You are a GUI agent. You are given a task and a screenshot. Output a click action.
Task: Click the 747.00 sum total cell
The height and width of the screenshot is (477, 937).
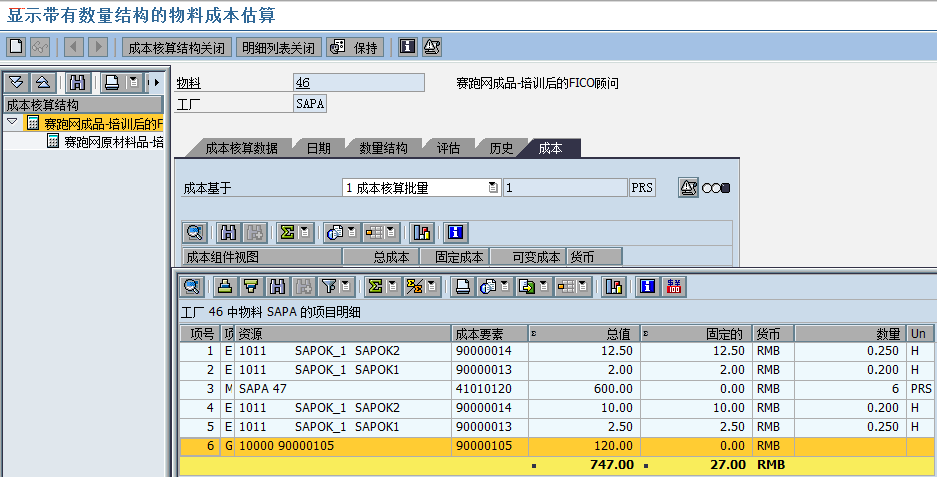click(x=584, y=465)
